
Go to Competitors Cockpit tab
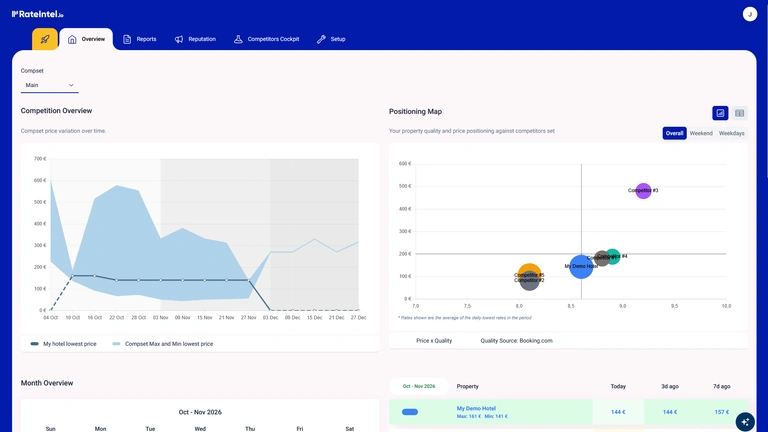[266, 39]
